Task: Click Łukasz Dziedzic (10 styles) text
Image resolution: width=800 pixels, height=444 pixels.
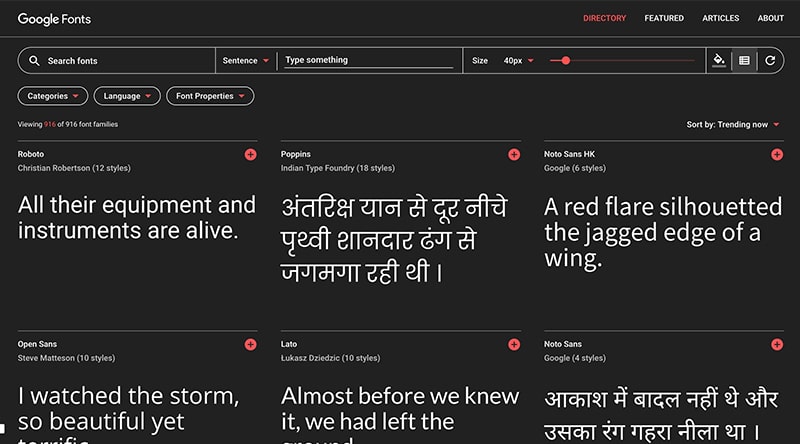Action: click(330, 358)
